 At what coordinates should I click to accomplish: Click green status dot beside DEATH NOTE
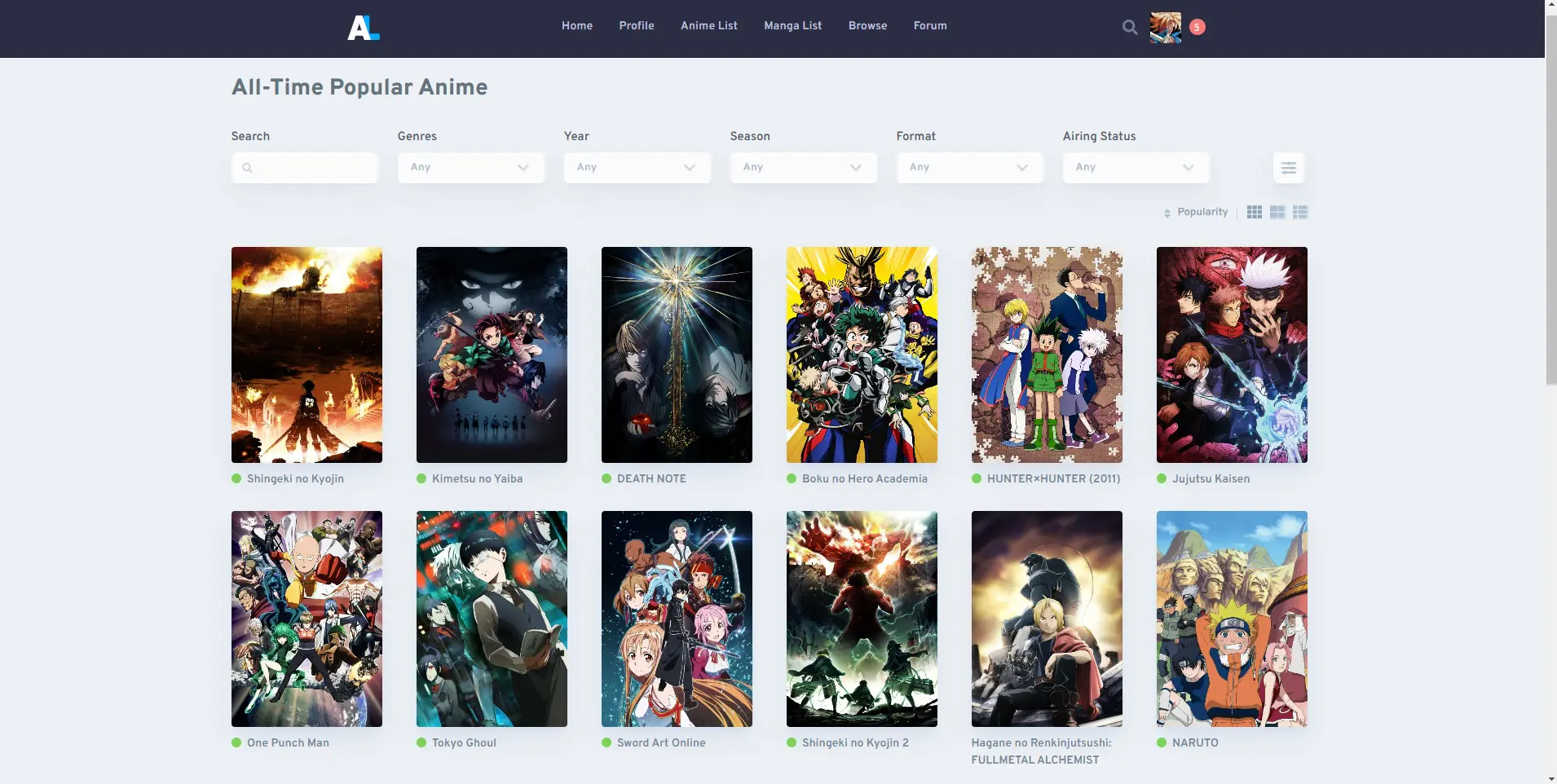(606, 478)
